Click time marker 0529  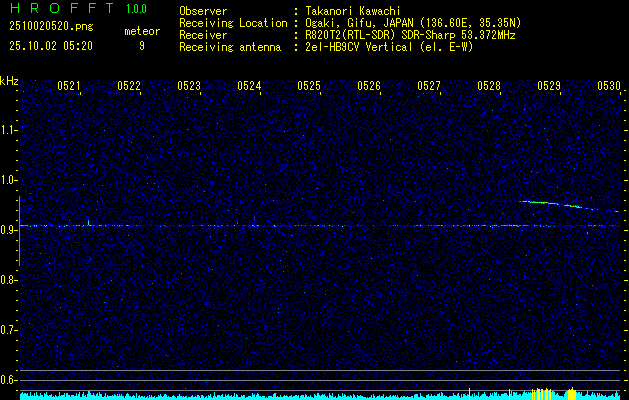click(549, 85)
